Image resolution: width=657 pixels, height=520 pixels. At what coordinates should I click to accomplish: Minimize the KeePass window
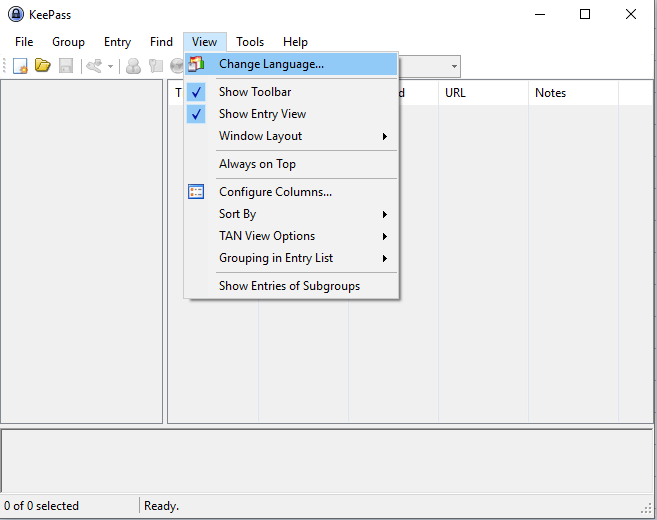pos(540,14)
